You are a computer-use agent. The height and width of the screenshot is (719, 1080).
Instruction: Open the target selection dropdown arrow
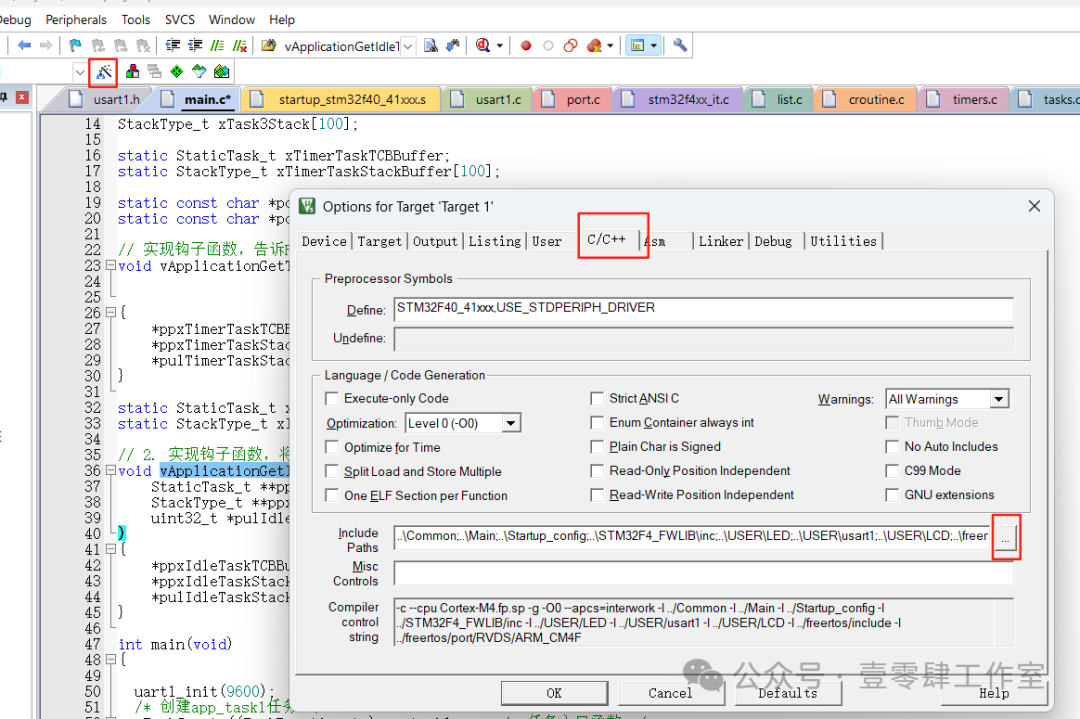tap(80, 72)
